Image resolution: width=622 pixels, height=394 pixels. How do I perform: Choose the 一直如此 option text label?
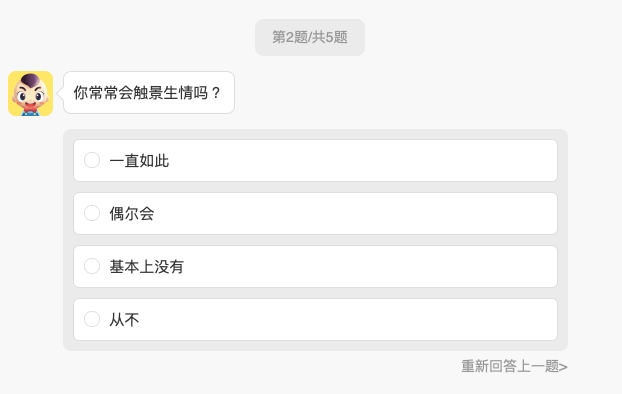[x=139, y=161]
